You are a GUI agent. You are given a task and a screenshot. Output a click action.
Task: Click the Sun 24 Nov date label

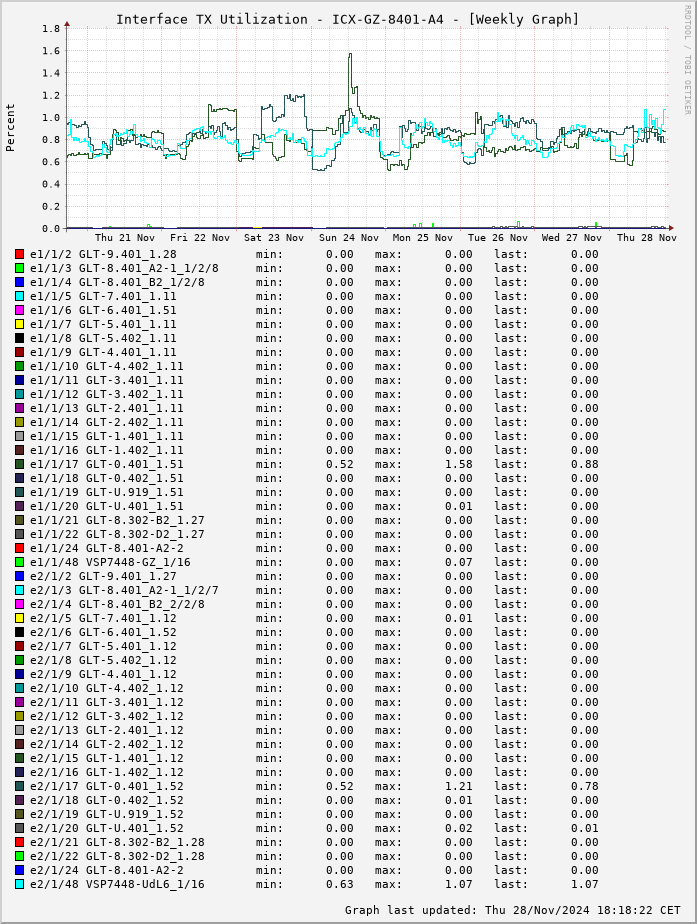click(x=349, y=238)
